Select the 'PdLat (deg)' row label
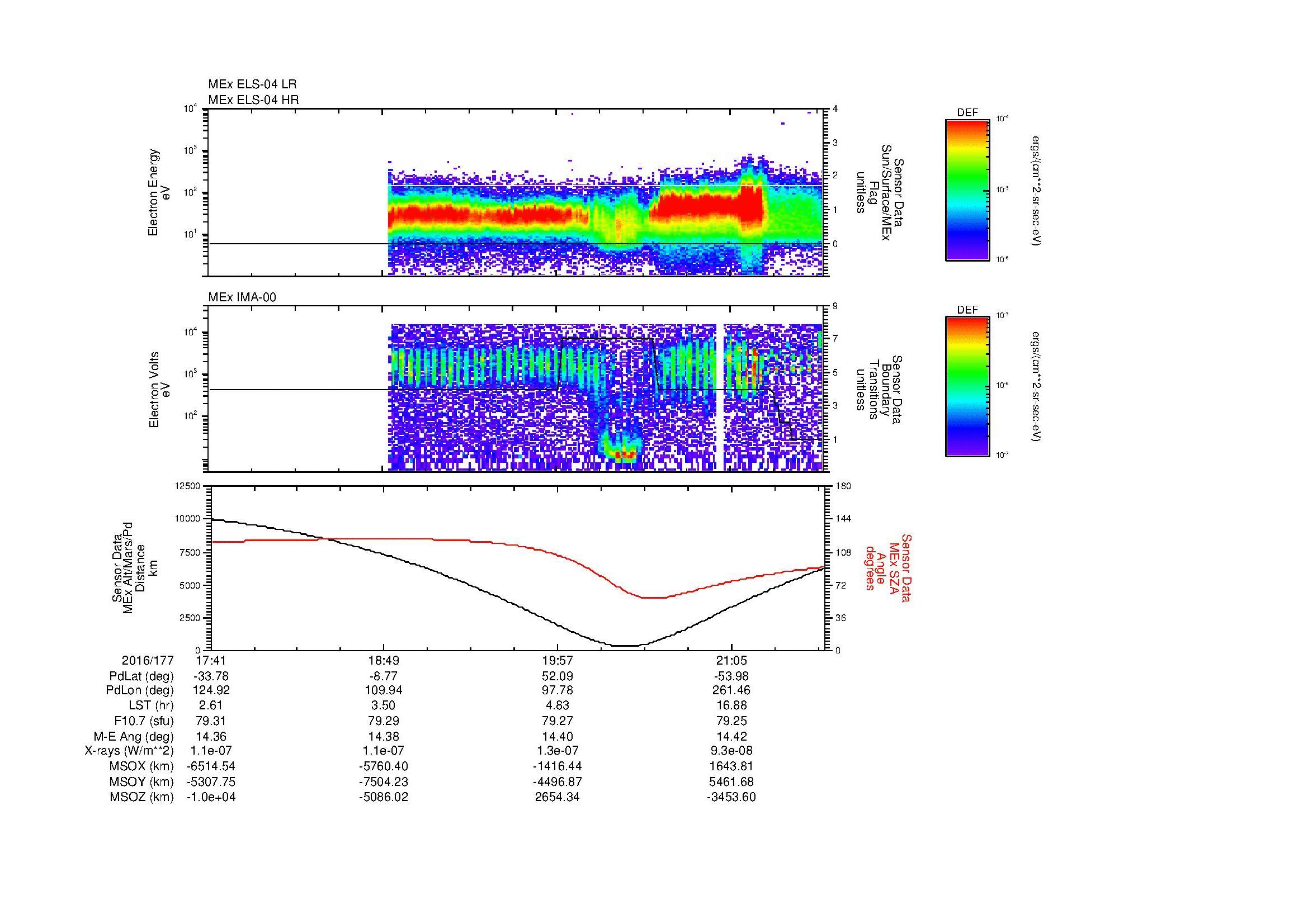1308x924 pixels. pos(141,676)
